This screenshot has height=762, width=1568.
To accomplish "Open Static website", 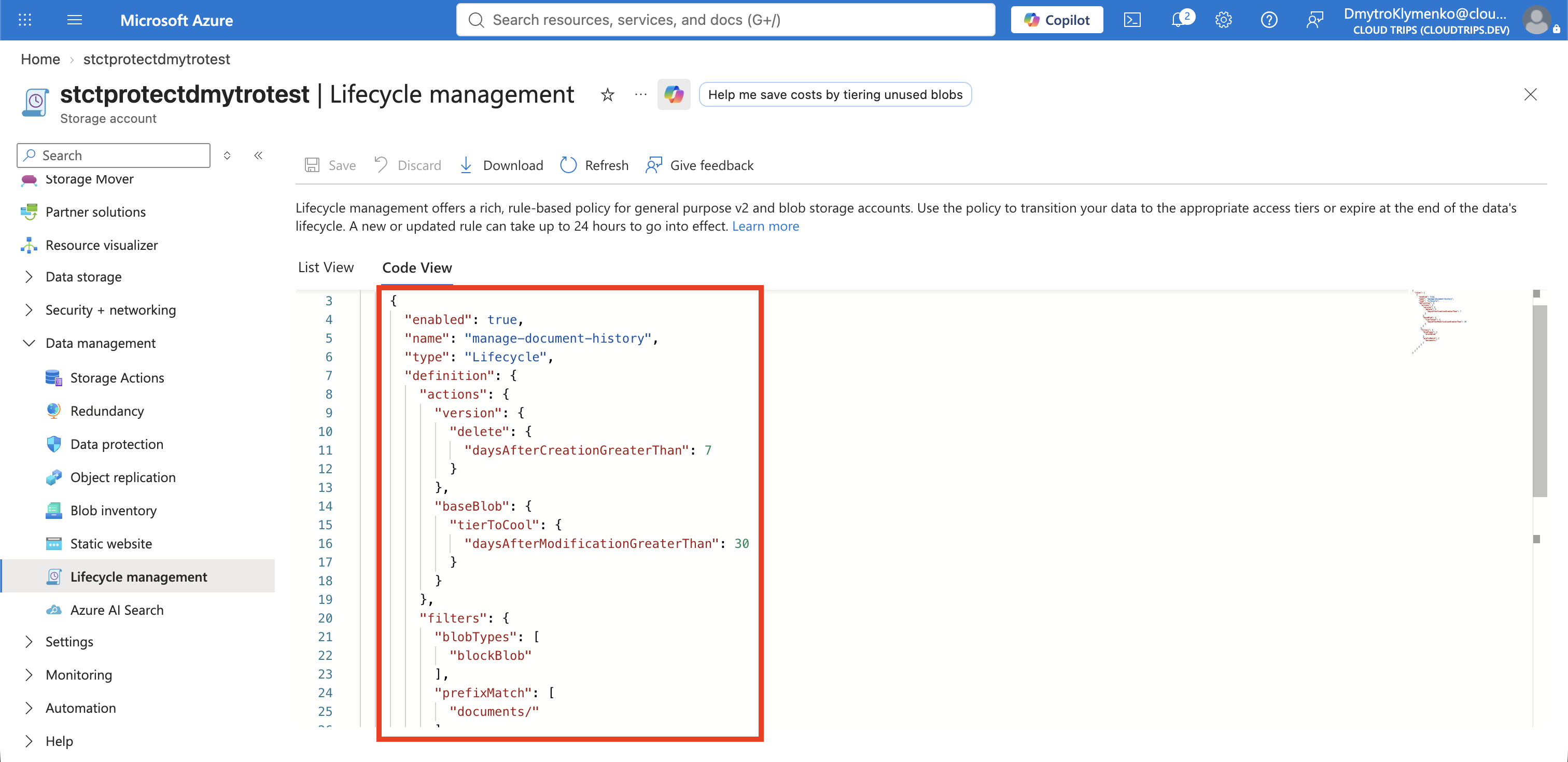I will 111,543.
